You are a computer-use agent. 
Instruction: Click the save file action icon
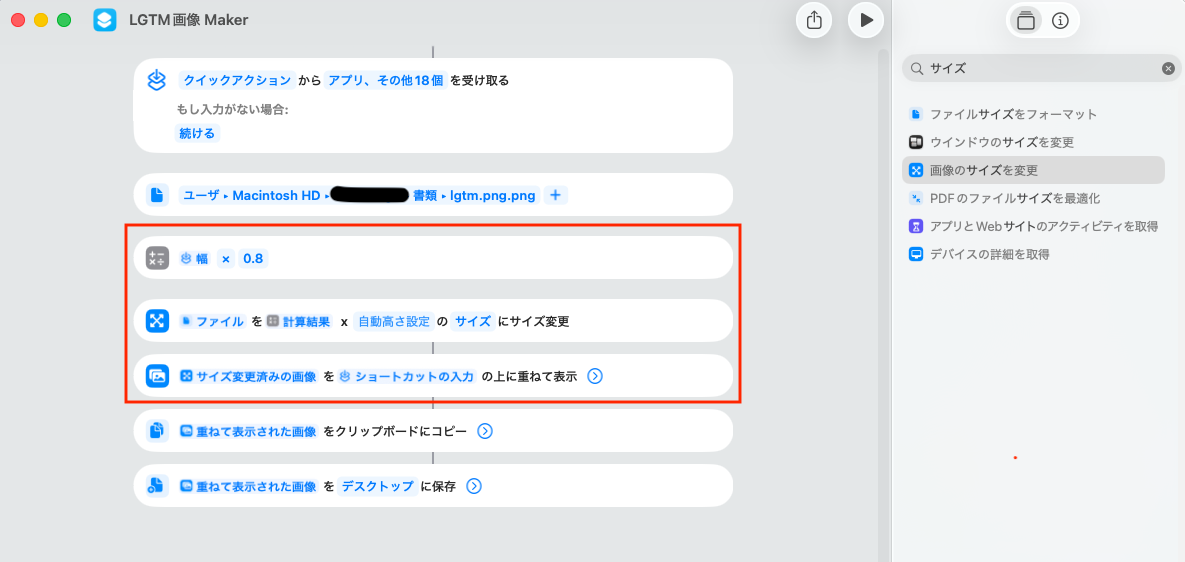click(156, 486)
